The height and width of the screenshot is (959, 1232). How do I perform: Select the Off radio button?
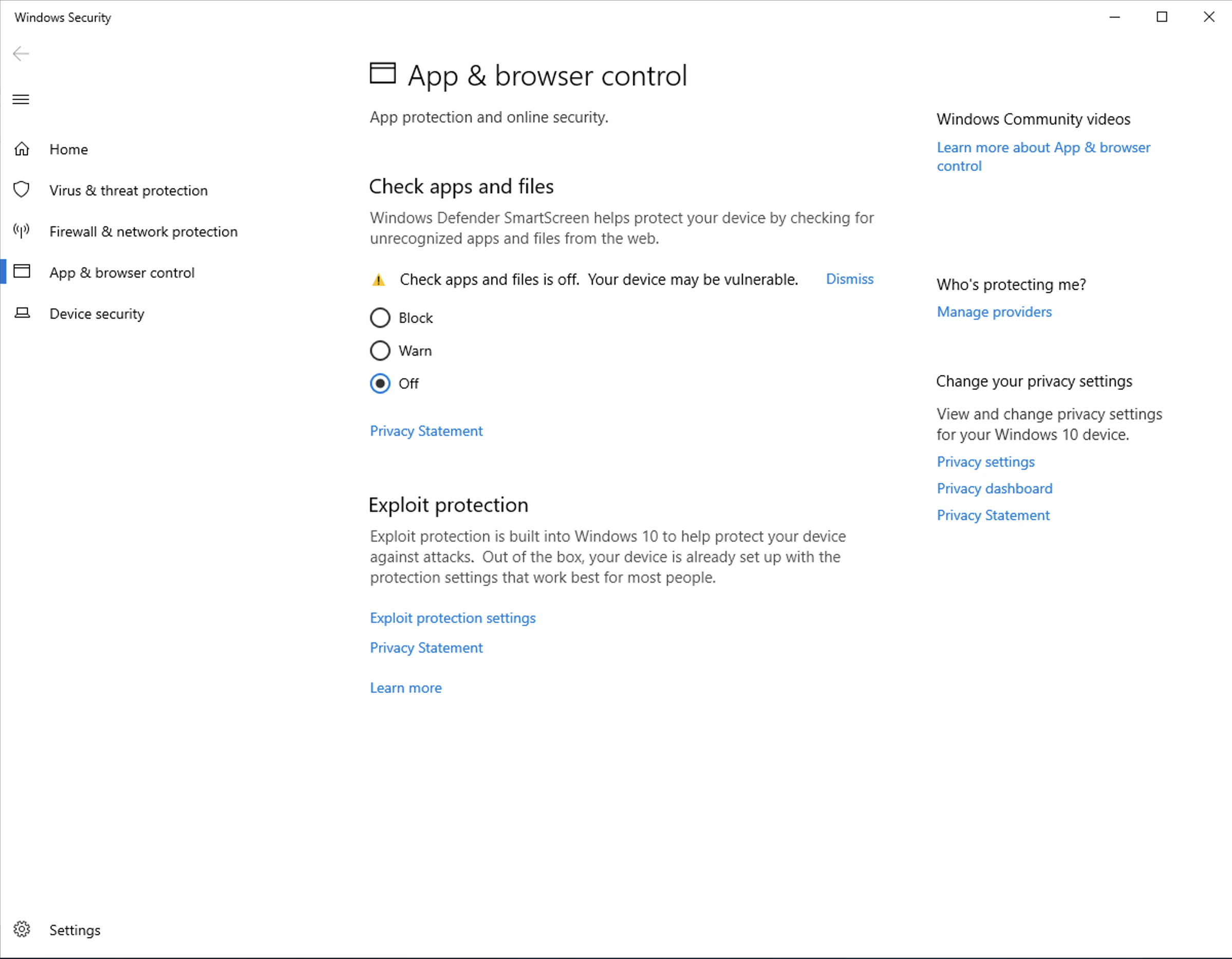pos(380,383)
